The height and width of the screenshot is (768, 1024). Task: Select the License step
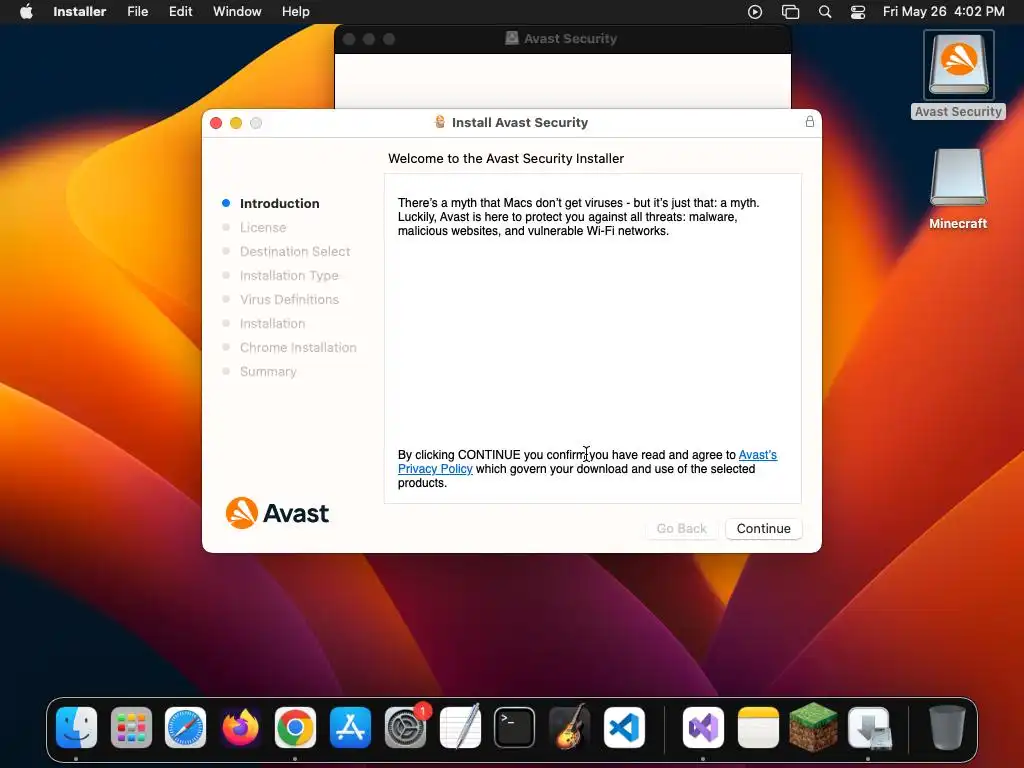tap(263, 227)
